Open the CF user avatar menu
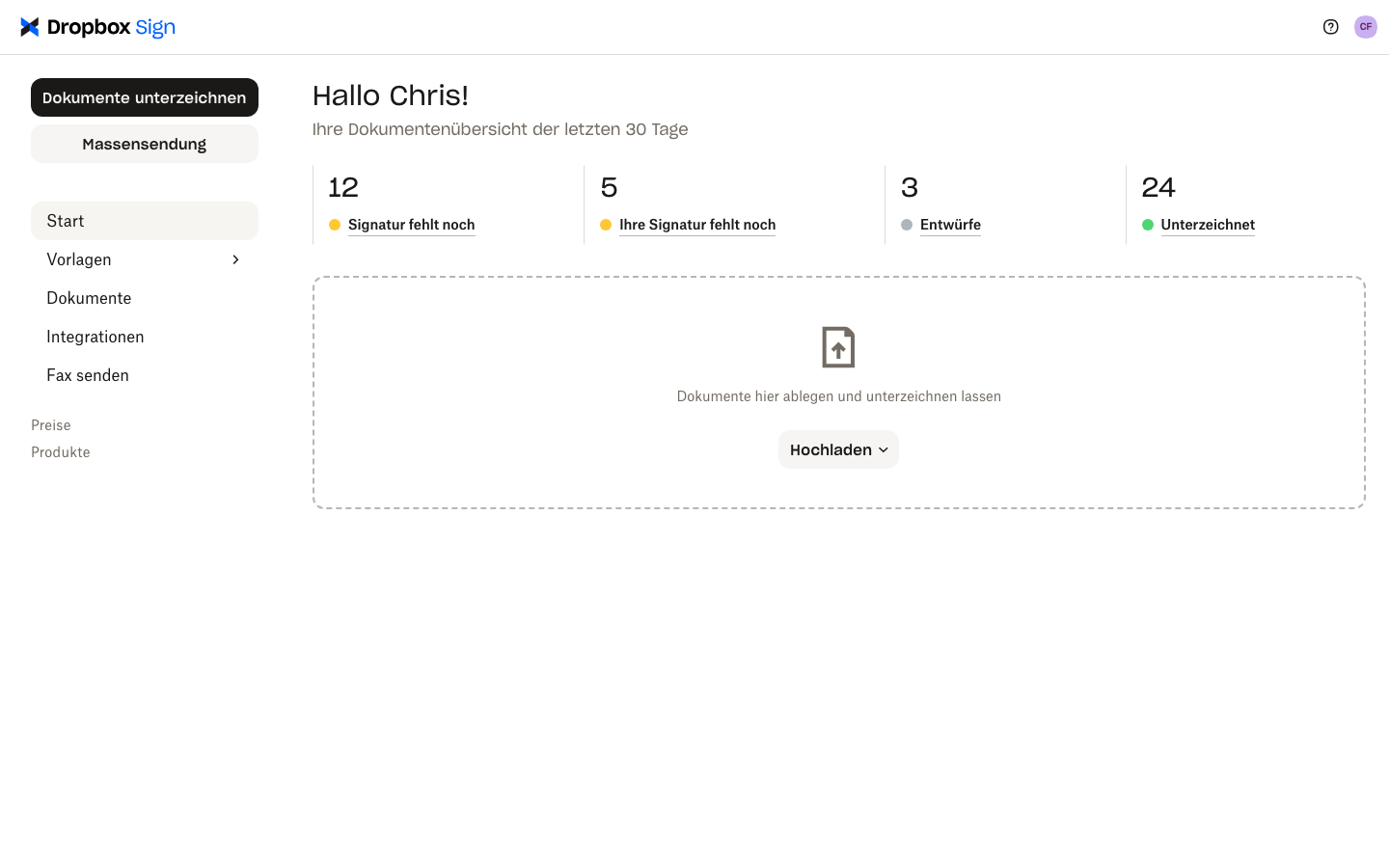This screenshot has height=868, width=1389. tap(1365, 27)
